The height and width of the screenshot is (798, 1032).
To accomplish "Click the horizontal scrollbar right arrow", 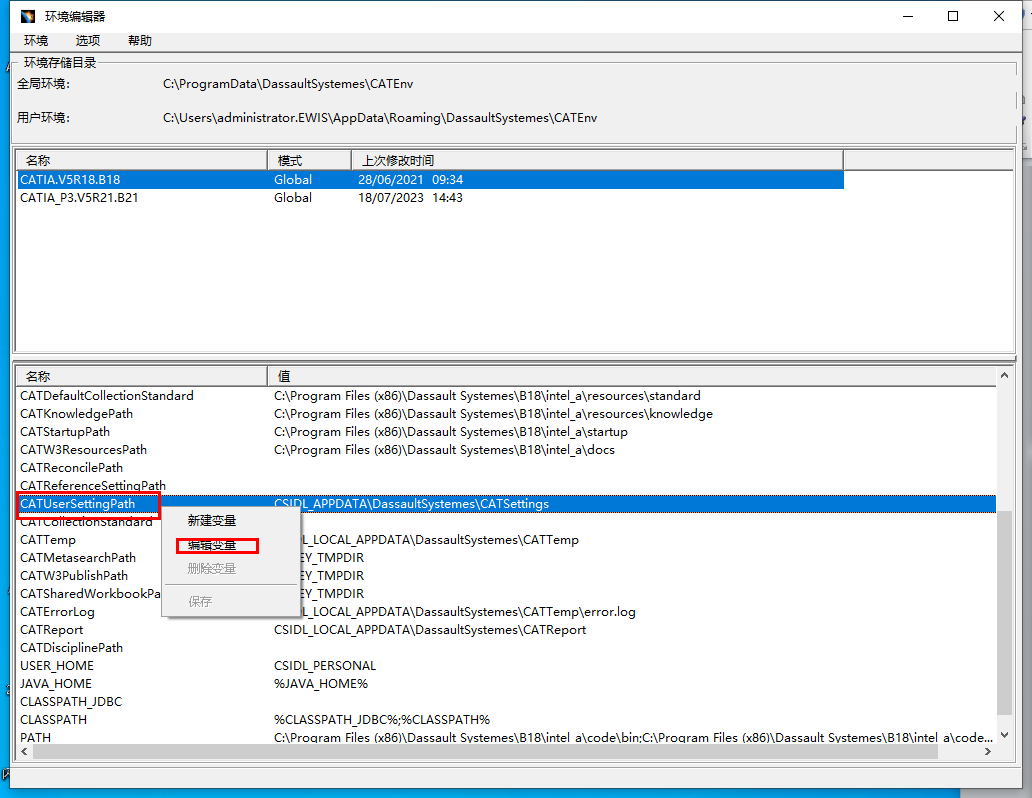I will point(988,752).
